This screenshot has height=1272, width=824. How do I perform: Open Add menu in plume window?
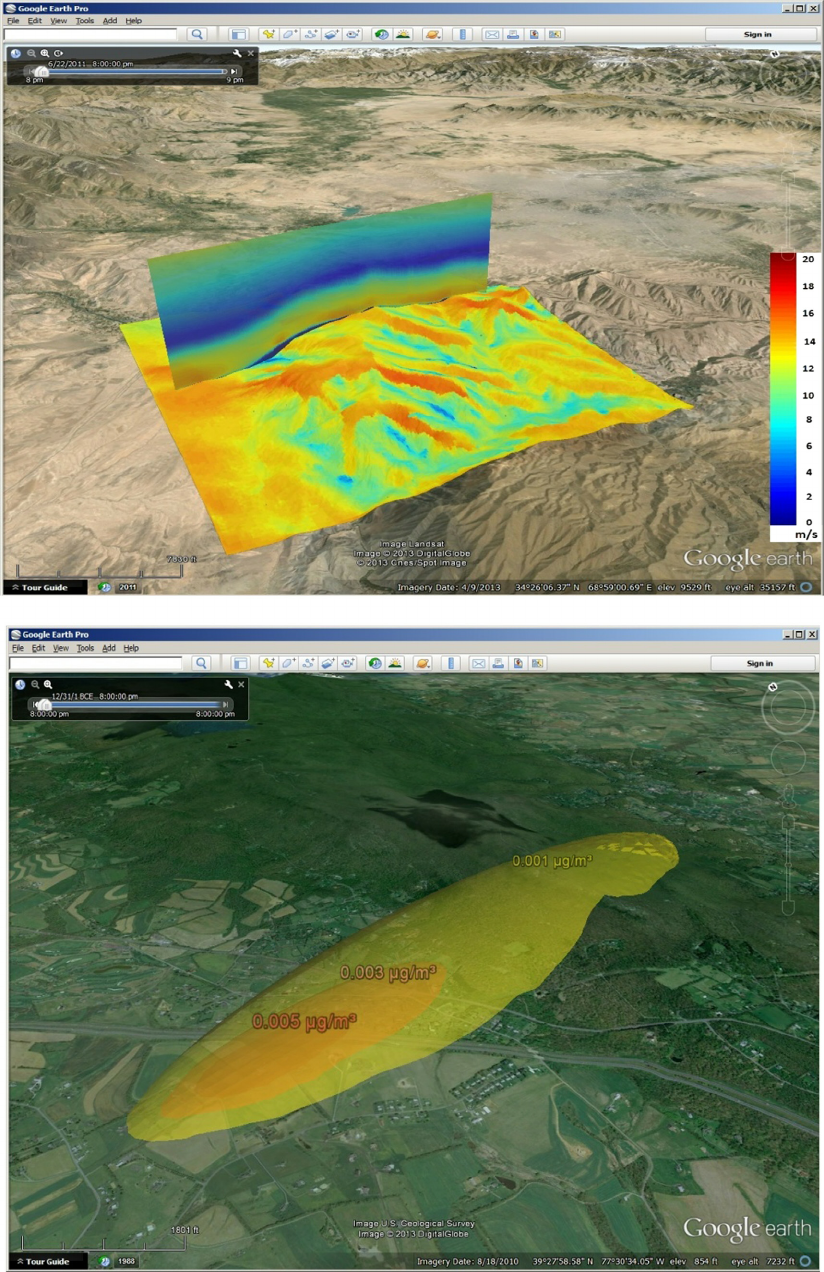click(x=109, y=648)
